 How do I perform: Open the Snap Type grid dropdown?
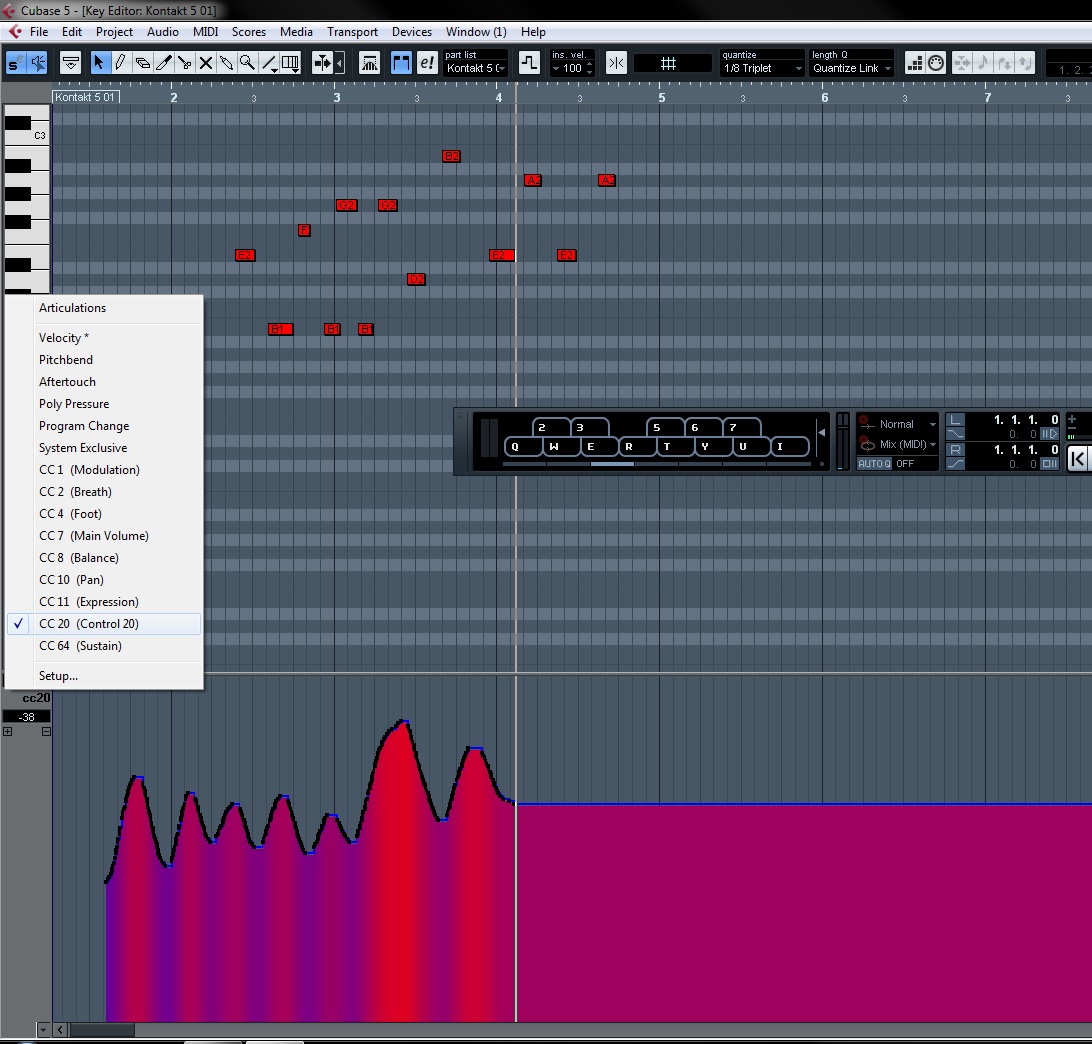coord(672,63)
